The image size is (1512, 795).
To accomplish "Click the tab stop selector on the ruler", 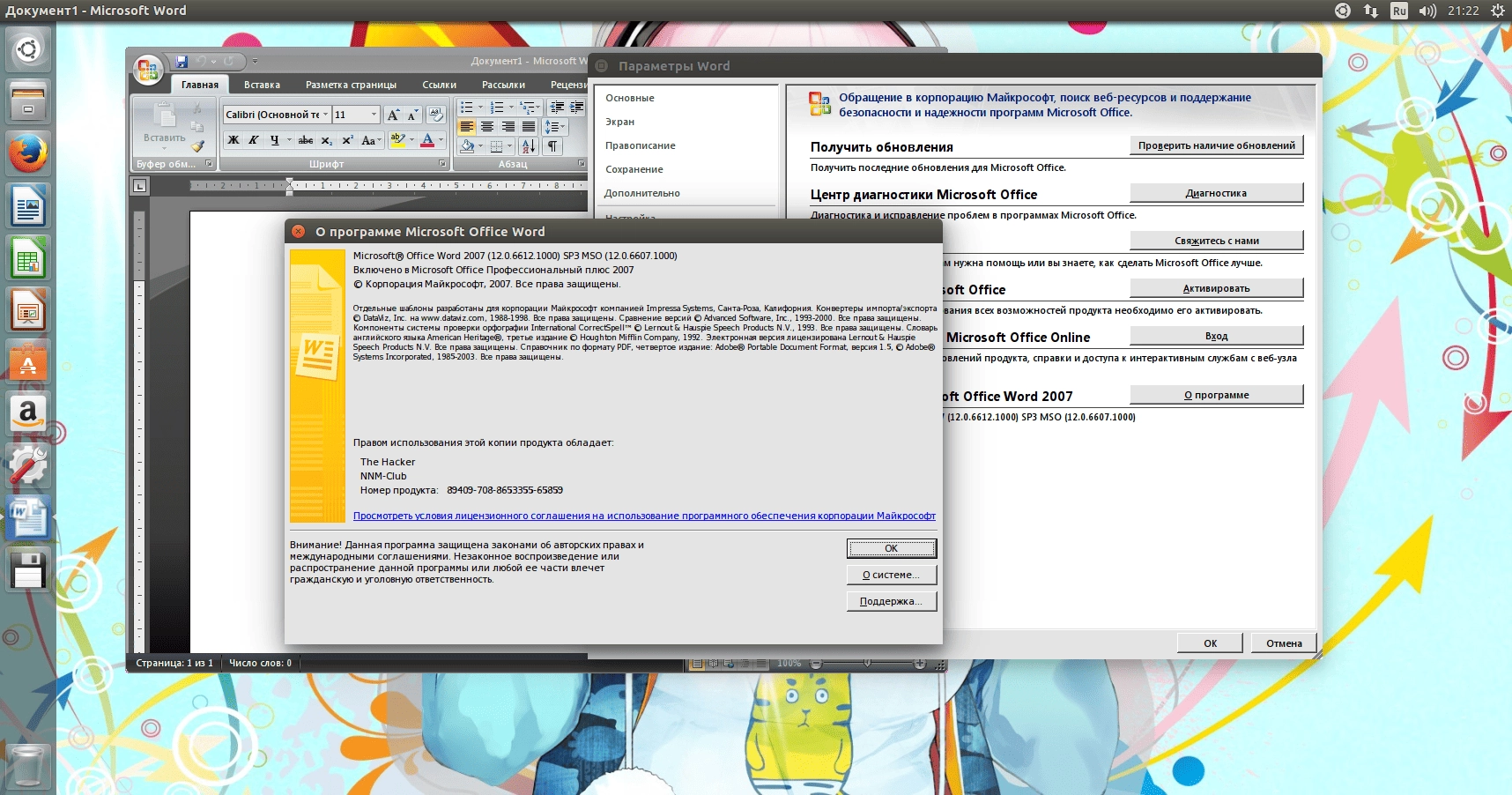I will tap(139, 186).
